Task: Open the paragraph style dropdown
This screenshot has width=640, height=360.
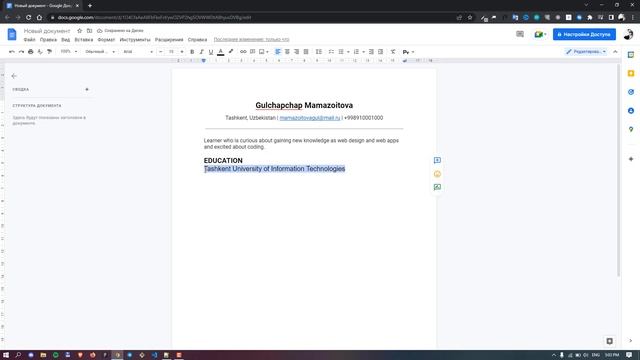Action: (x=100, y=52)
